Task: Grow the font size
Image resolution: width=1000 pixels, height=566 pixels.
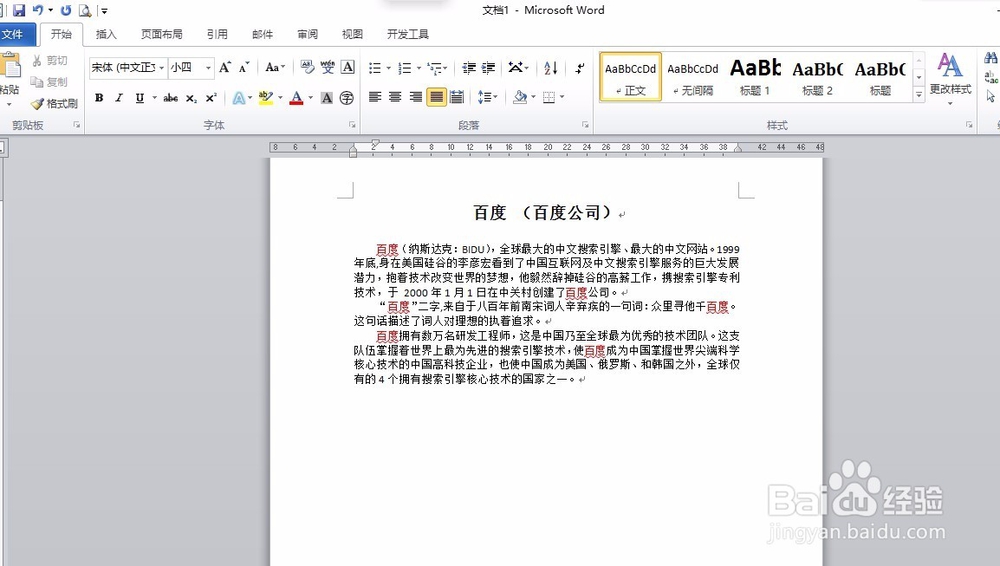Action: coord(224,67)
